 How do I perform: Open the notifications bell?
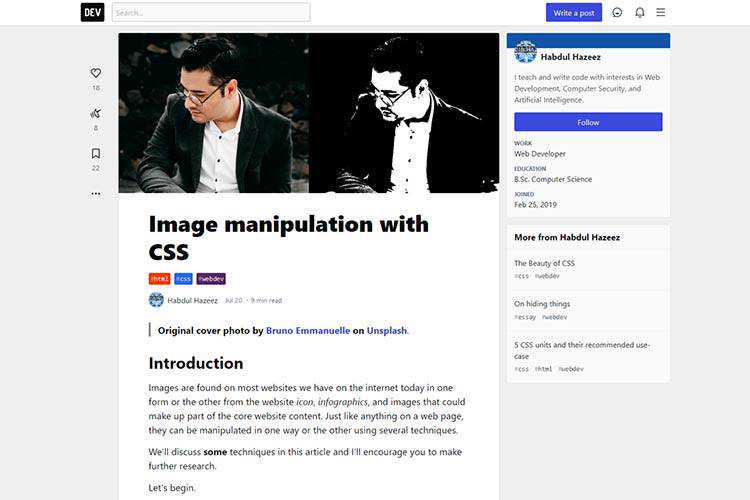pos(640,12)
